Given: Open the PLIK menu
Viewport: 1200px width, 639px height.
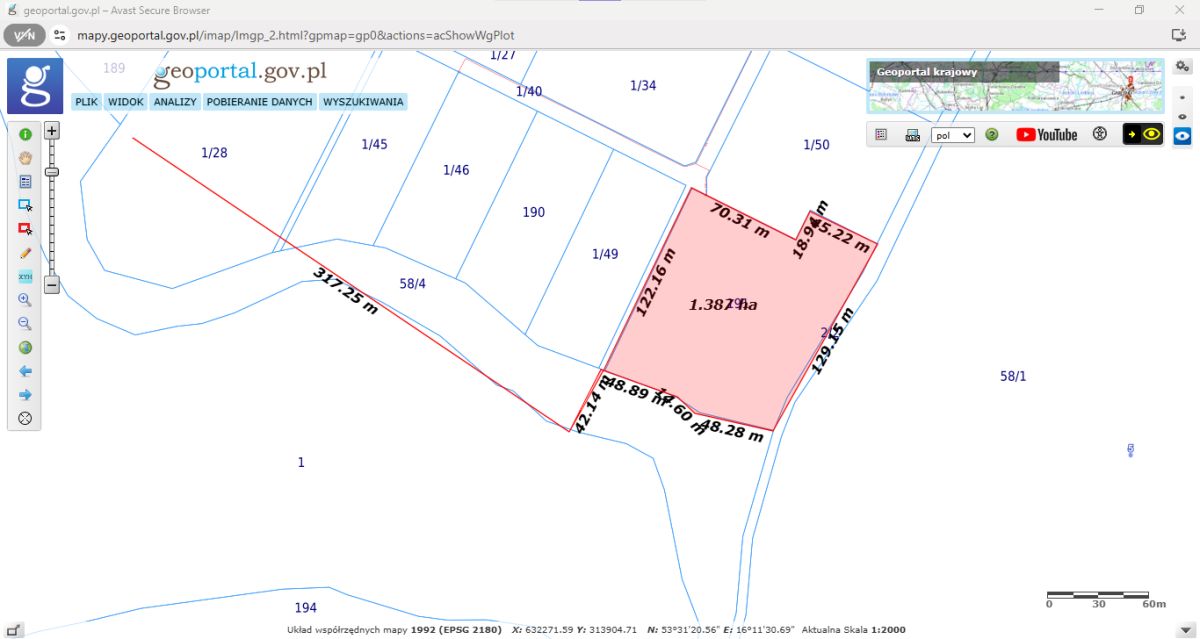Looking at the screenshot, I should (86, 102).
